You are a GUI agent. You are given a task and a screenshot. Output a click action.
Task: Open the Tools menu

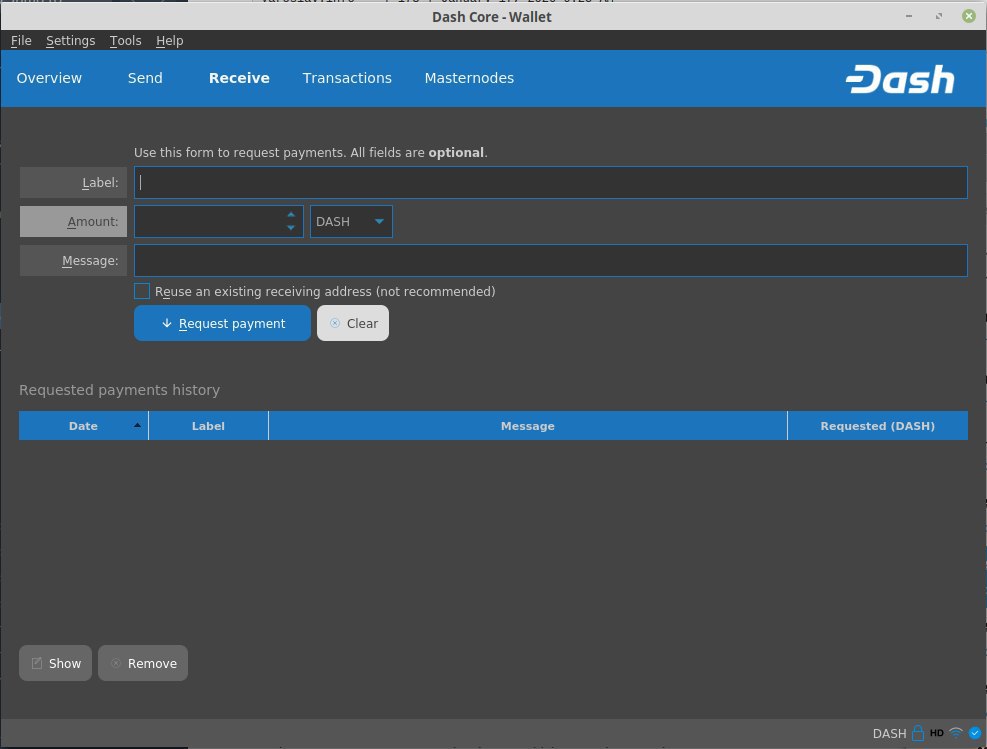click(125, 40)
